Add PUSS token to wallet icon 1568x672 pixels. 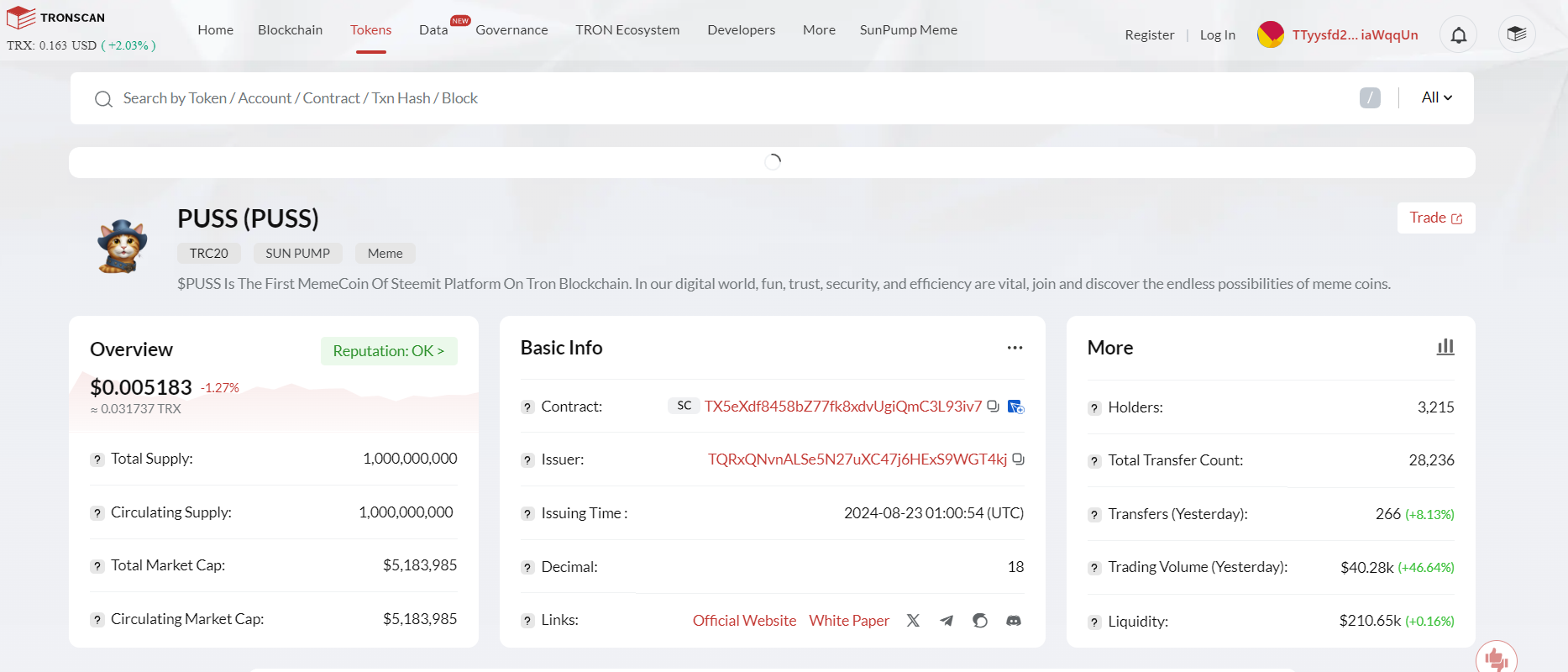click(1015, 407)
